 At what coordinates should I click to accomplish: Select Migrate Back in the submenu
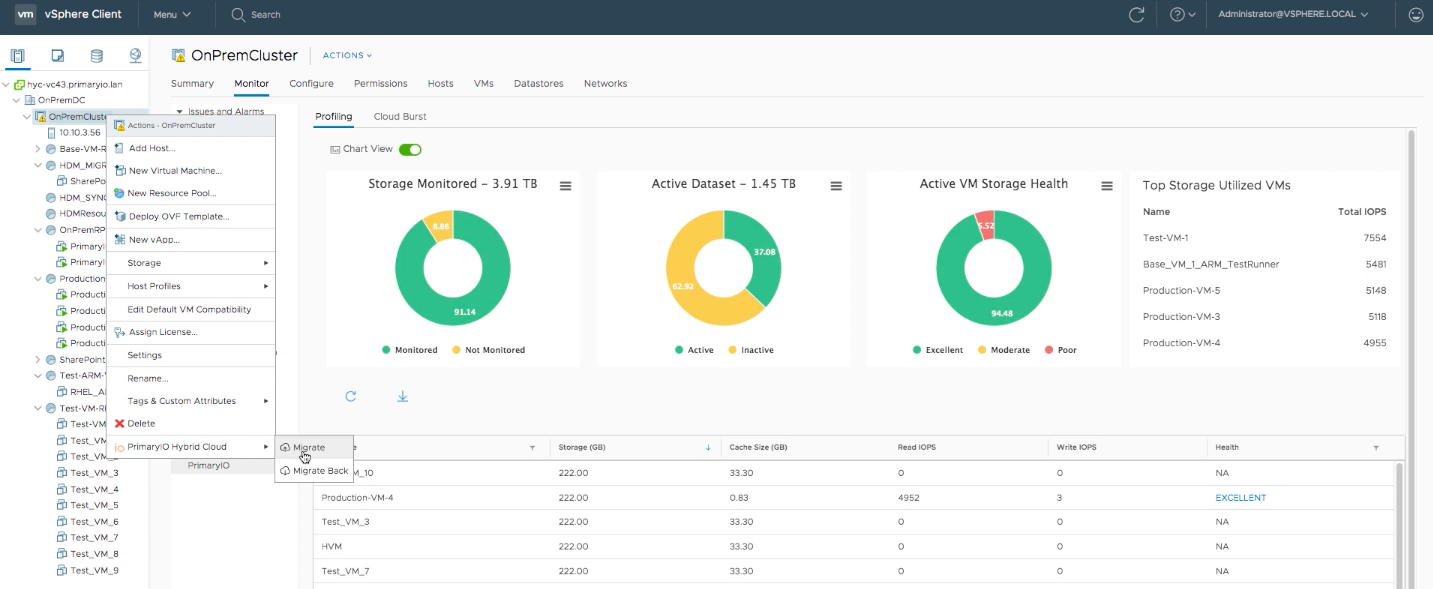click(x=314, y=471)
